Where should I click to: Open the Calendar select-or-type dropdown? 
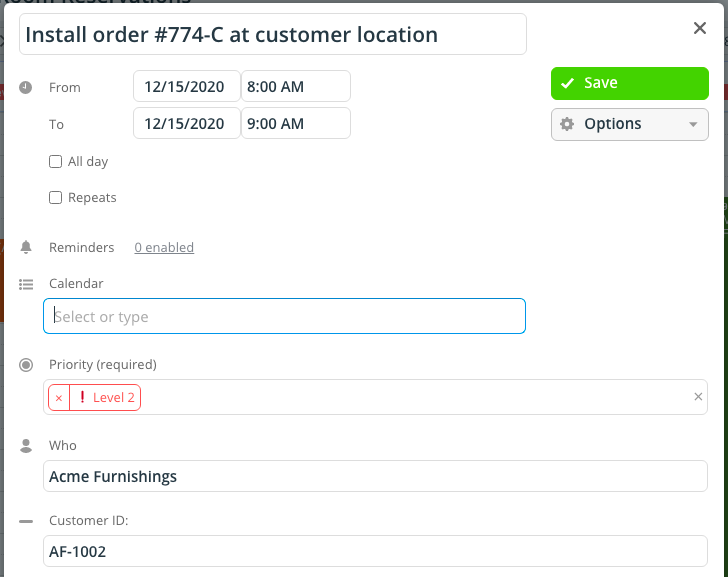point(284,316)
